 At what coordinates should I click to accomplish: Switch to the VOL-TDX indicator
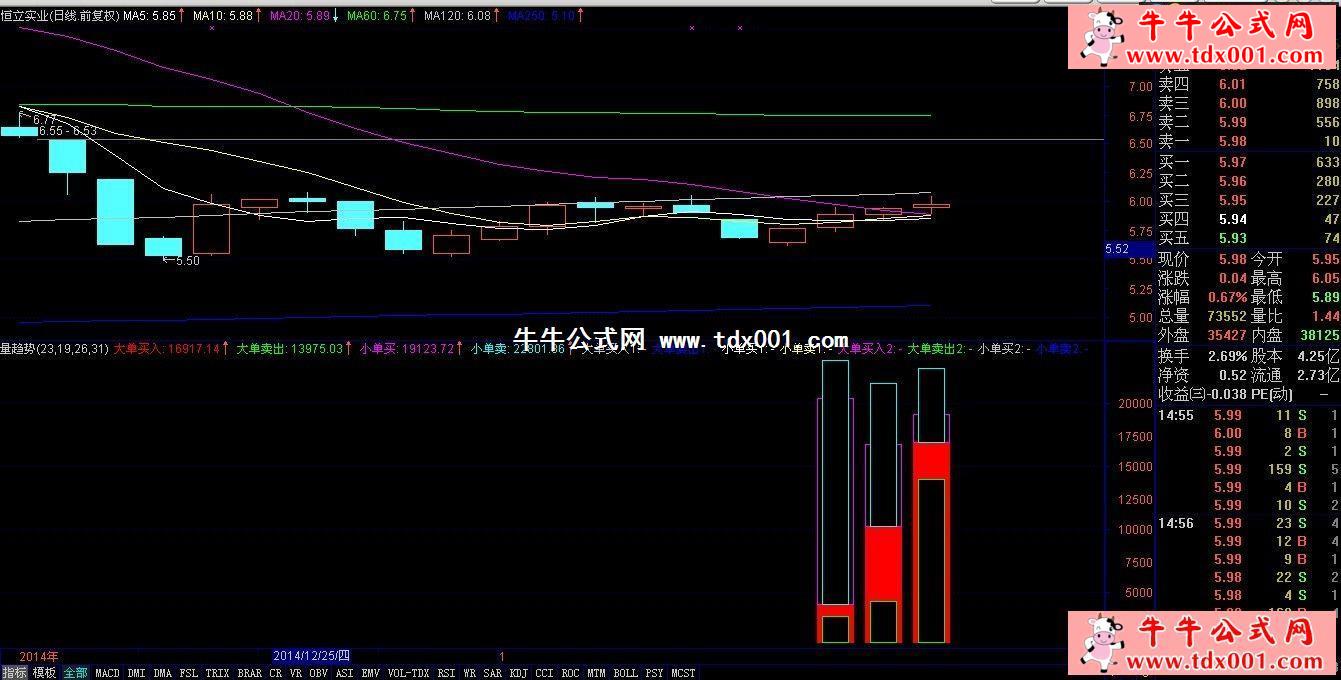coord(408,673)
